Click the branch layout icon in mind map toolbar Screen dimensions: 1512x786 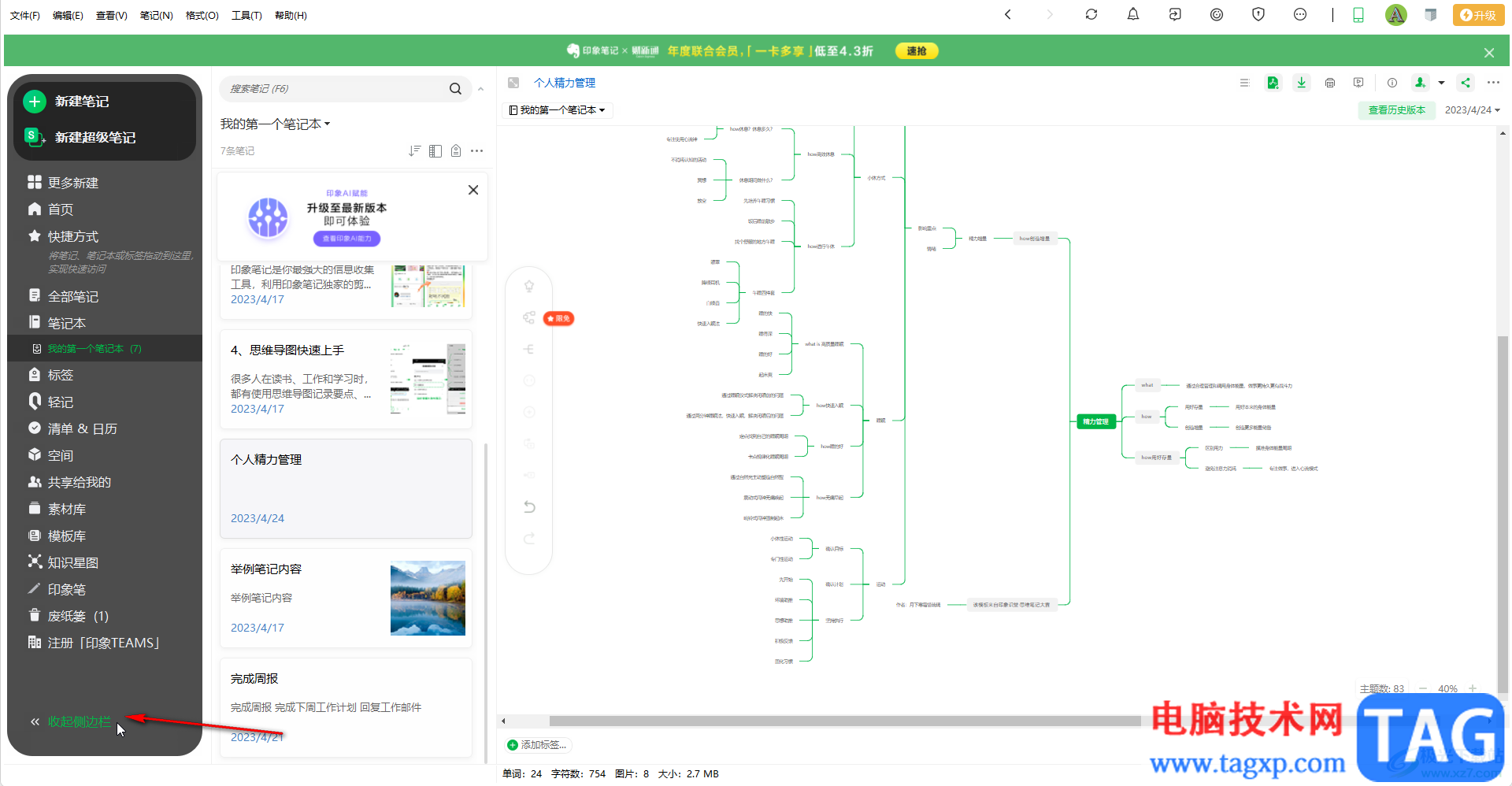(529, 349)
